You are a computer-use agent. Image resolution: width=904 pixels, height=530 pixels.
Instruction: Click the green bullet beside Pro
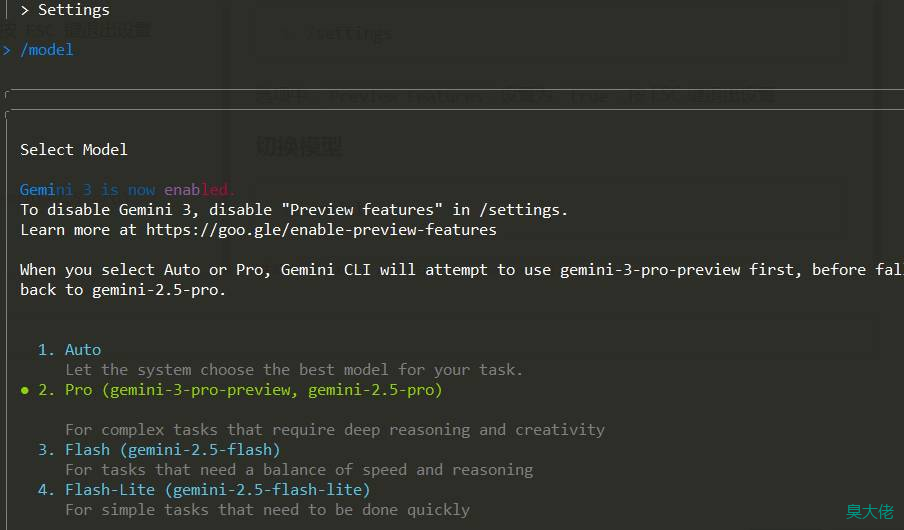(25, 390)
